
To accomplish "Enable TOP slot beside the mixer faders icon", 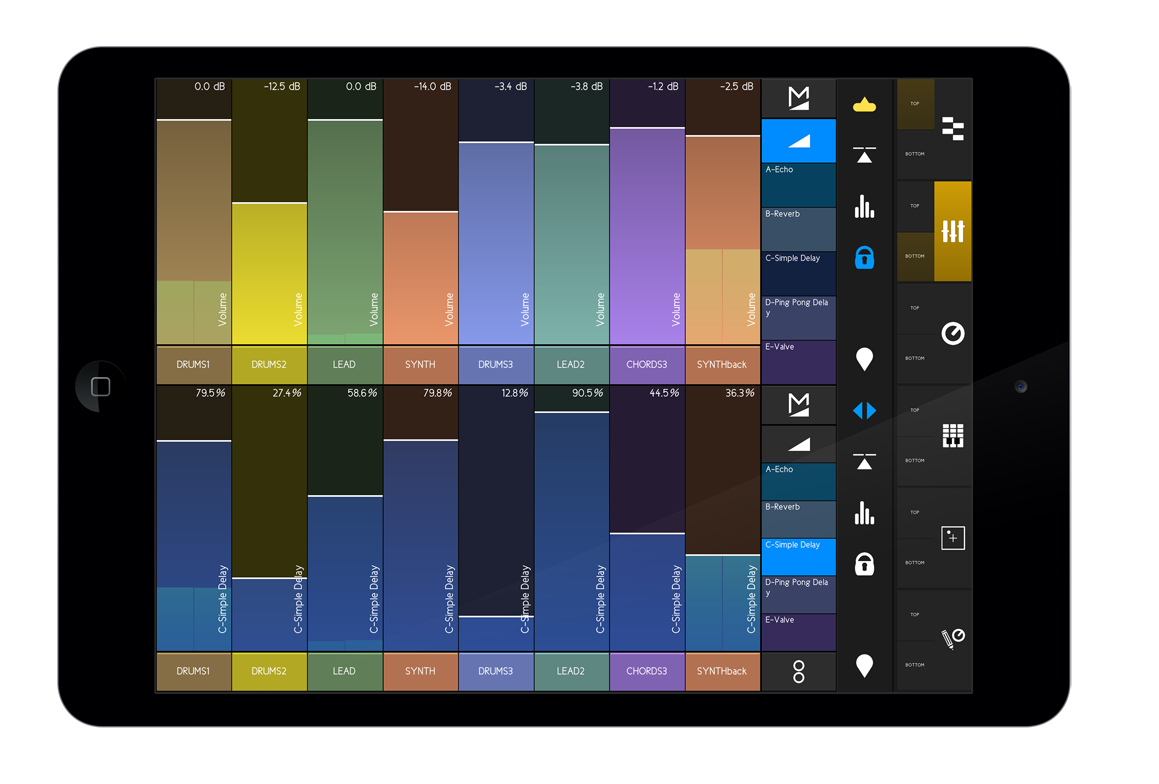I will 915,206.
